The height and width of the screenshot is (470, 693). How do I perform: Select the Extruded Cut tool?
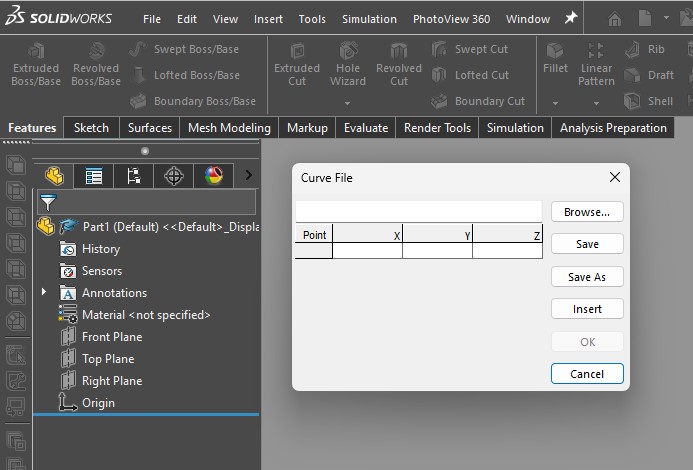point(297,64)
